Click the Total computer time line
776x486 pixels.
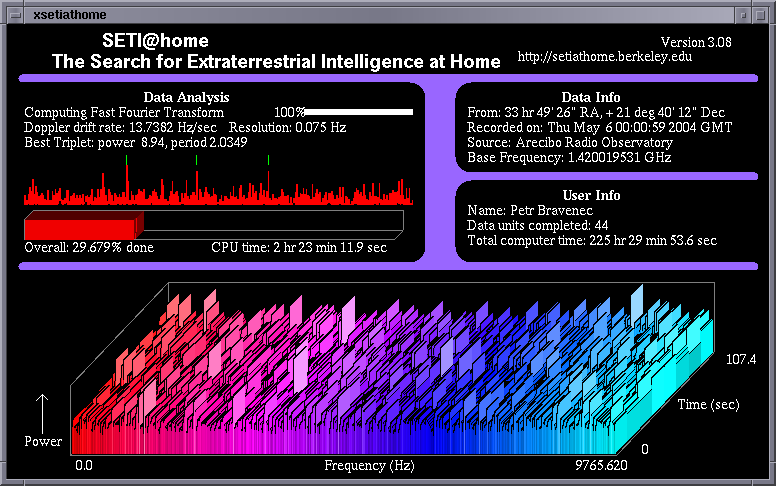592,241
